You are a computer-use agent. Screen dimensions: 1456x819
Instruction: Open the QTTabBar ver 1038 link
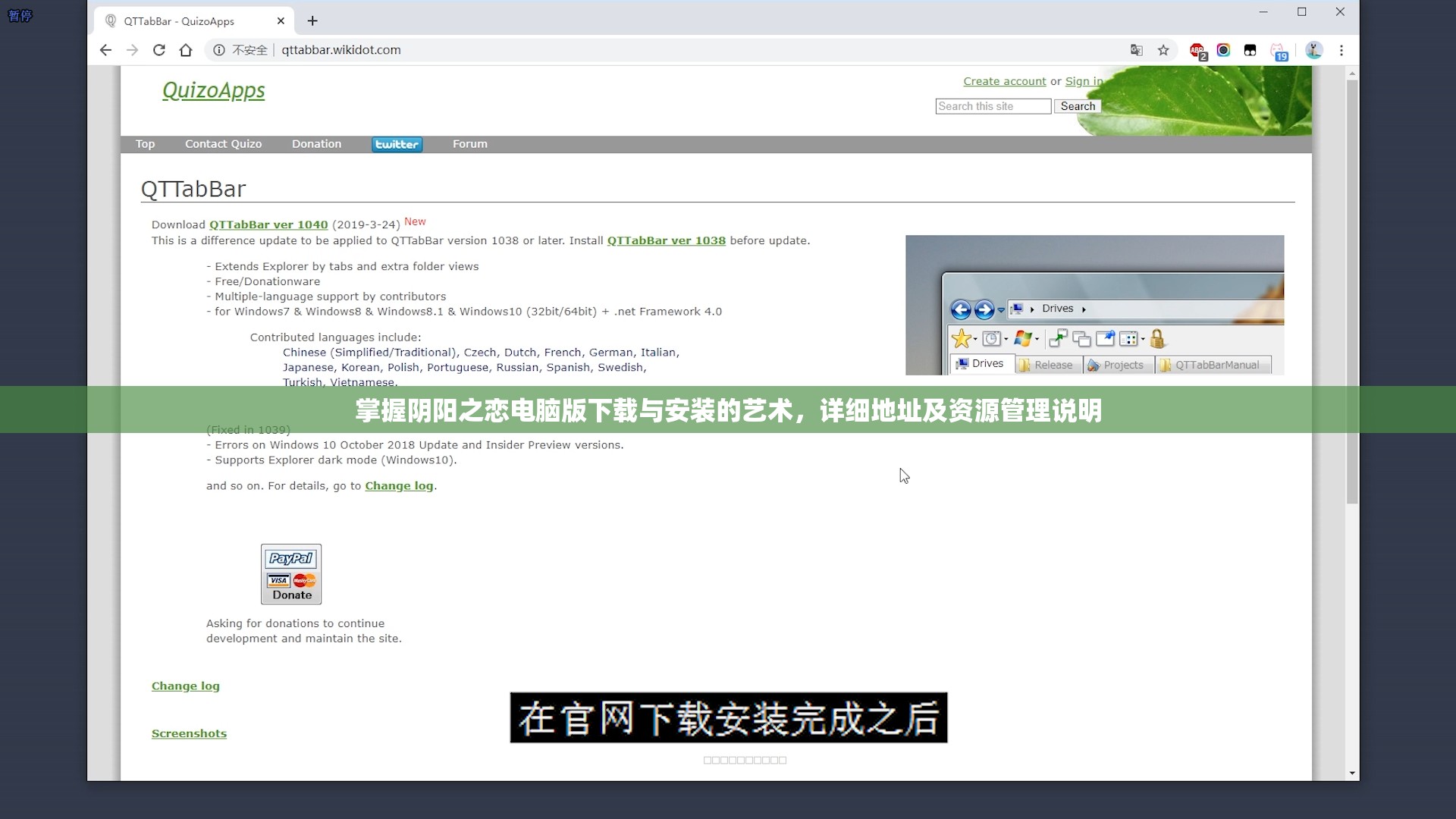coord(666,240)
